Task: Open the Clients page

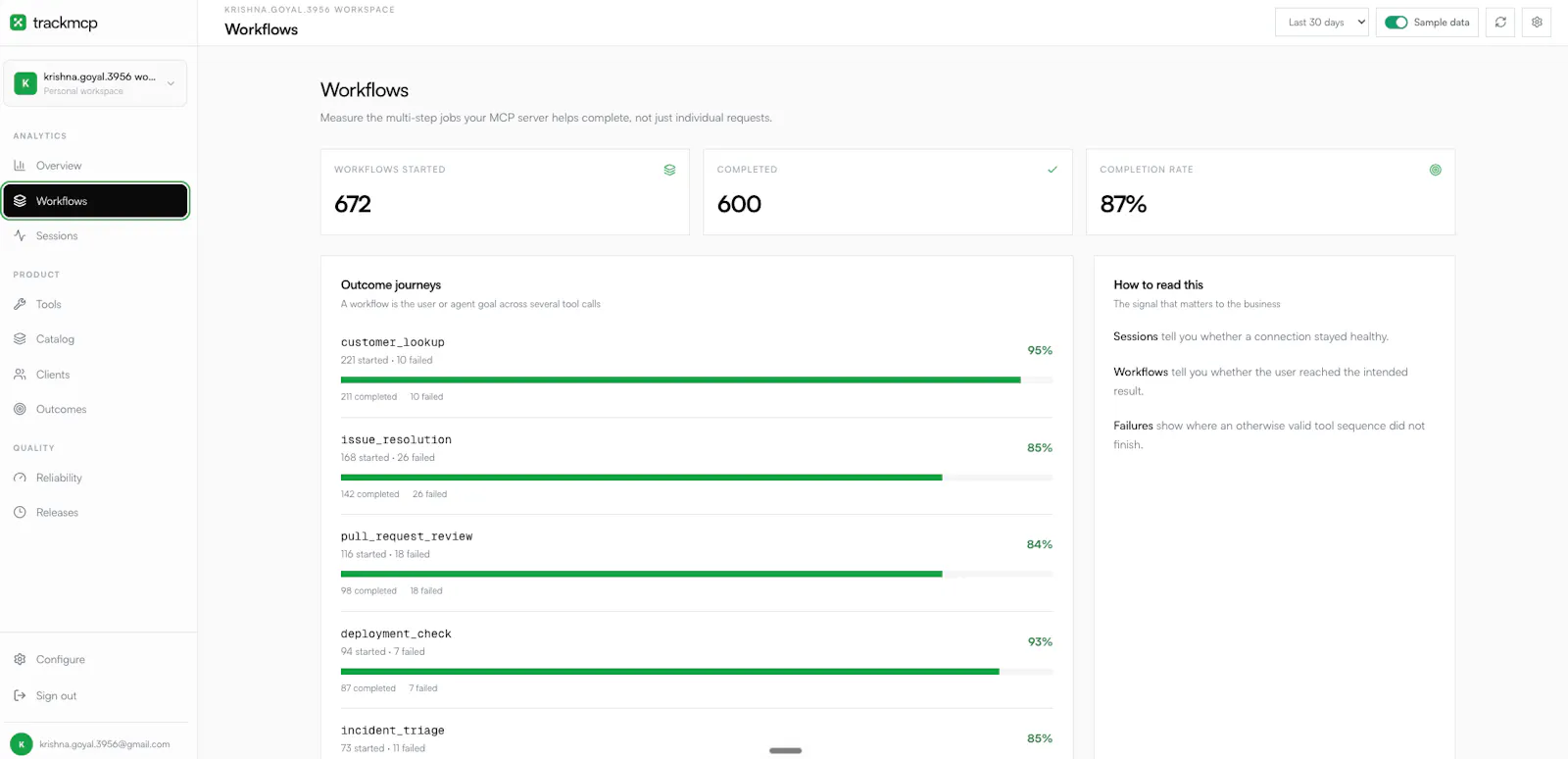Action: [95, 375]
